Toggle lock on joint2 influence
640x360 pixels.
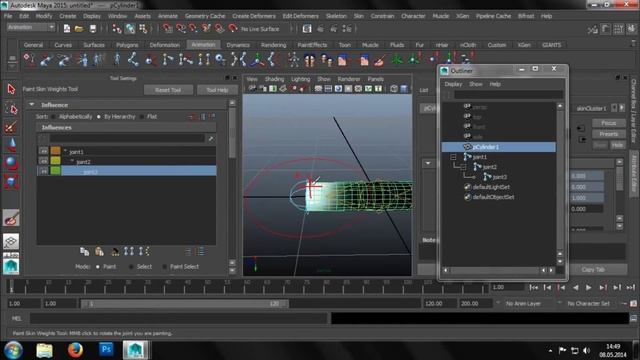click(43, 161)
